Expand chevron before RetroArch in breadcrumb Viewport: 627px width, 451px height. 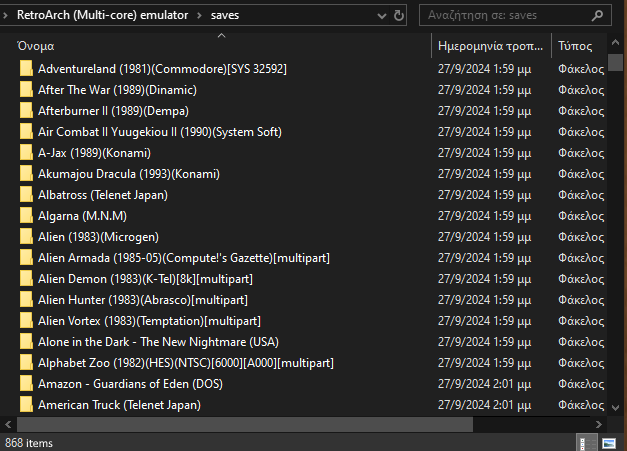tap(5, 15)
